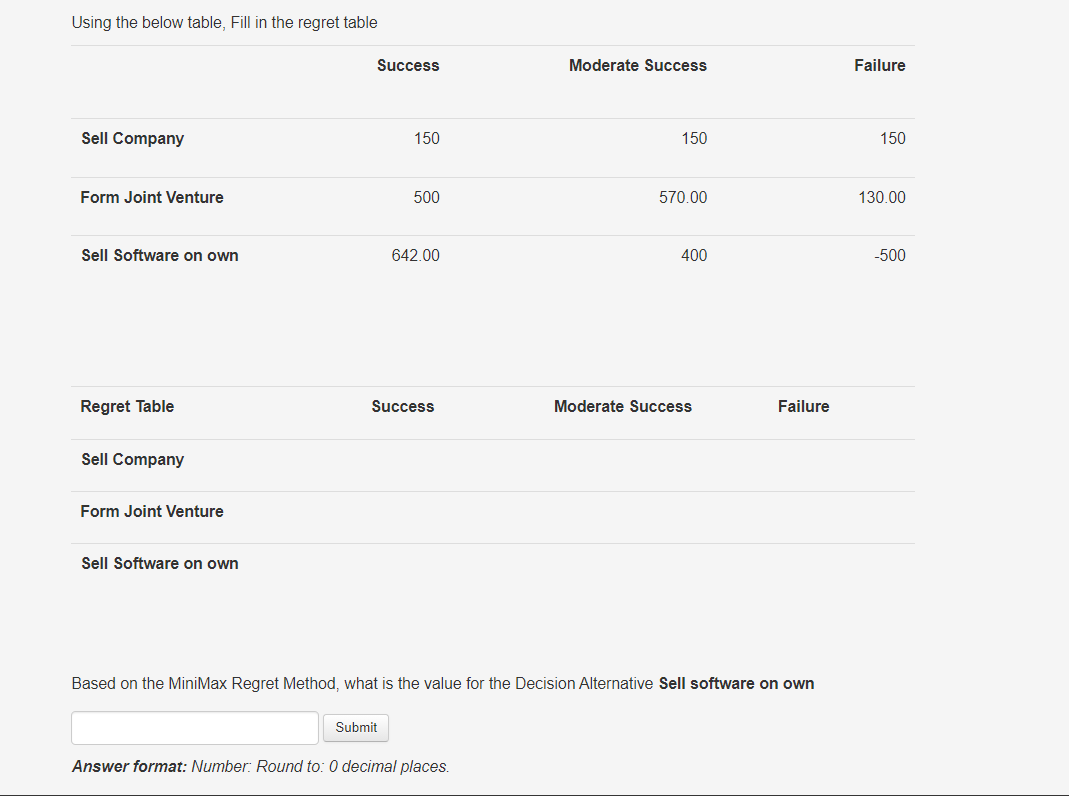
Task: Select the 642.00 payoff value
Action: [x=415, y=256]
